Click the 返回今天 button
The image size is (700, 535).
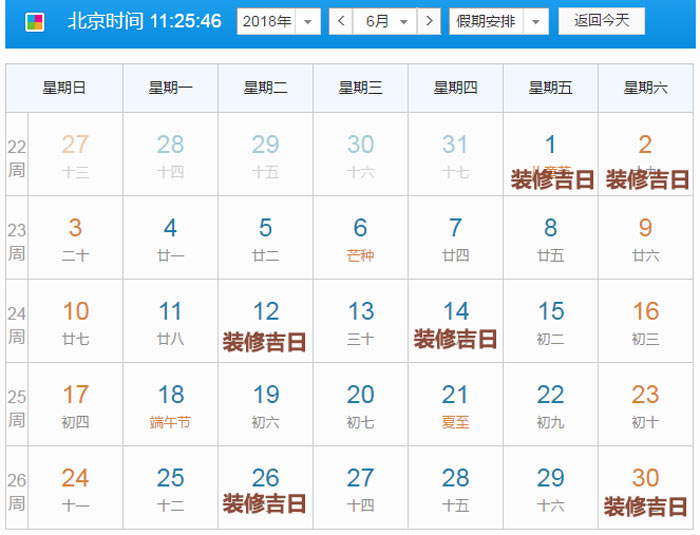602,21
